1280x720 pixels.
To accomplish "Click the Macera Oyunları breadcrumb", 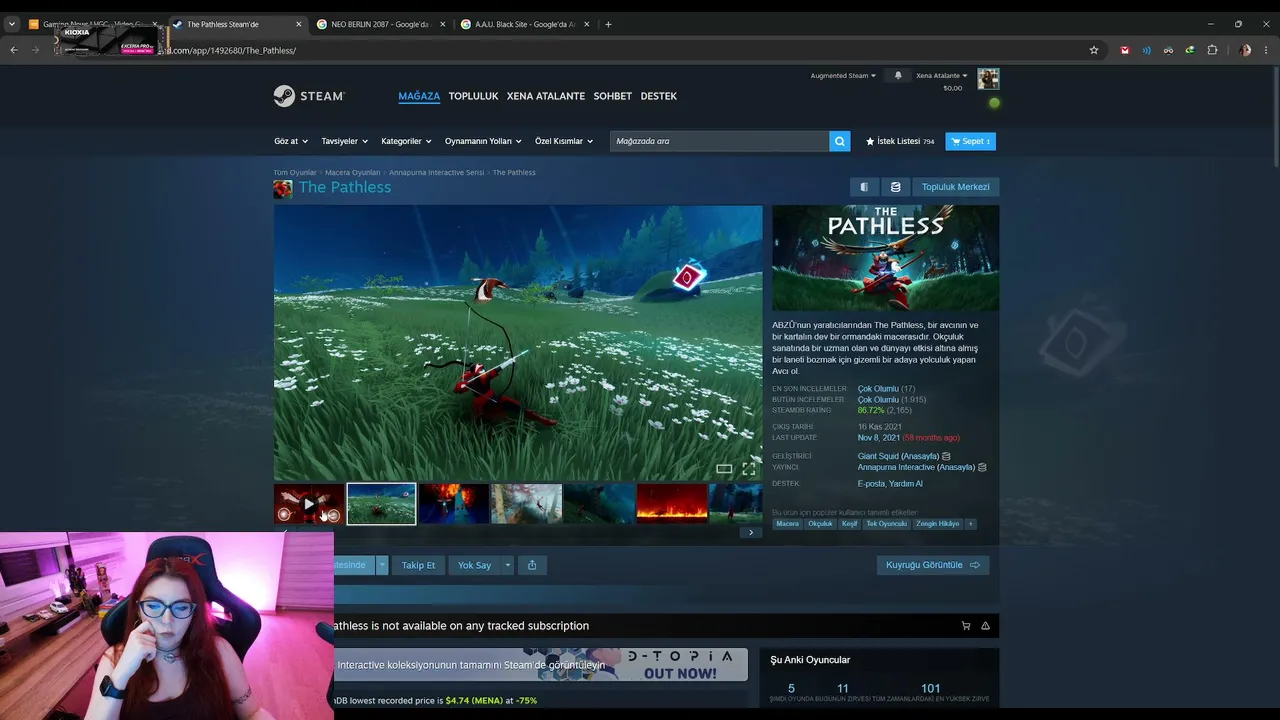I will tap(353, 173).
